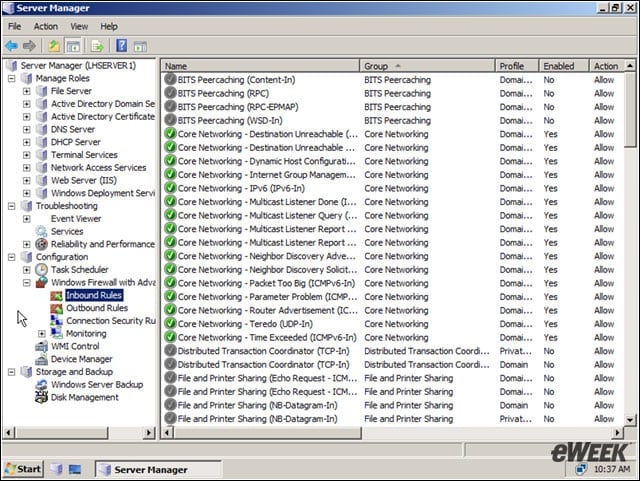Click the rules list horizontal scrollbar left arrow
Image resolution: width=640 pixels, height=481 pixels.
(x=168, y=432)
